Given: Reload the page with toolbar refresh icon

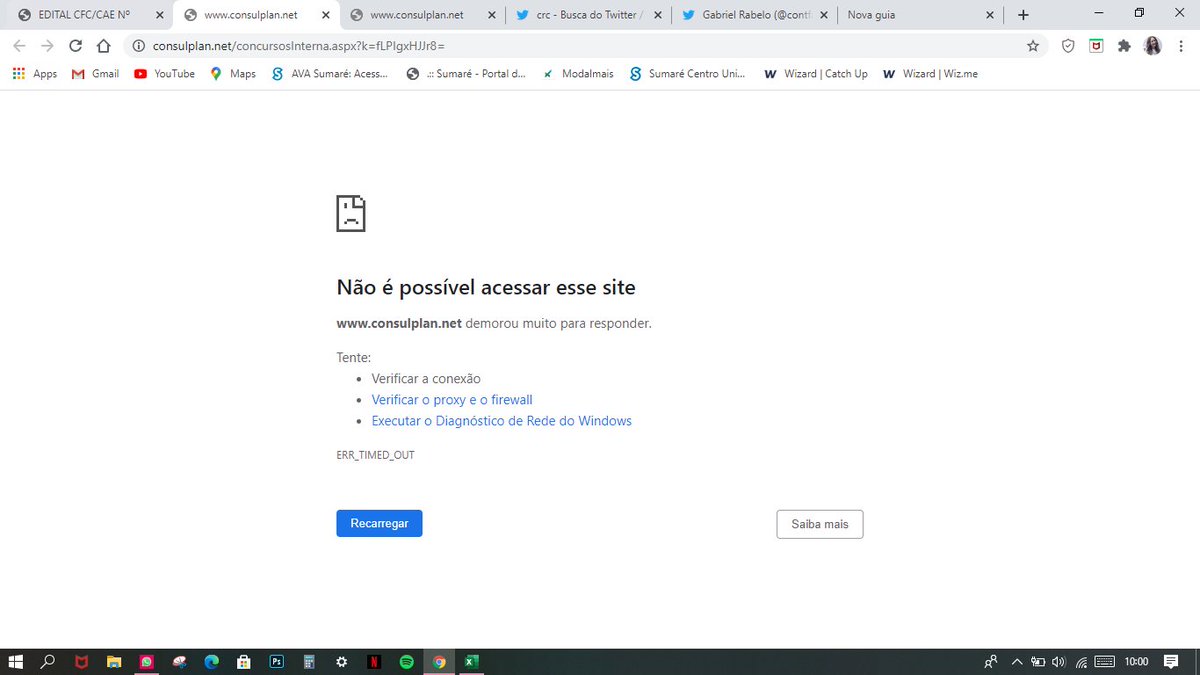Looking at the screenshot, I should pos(75,46).
